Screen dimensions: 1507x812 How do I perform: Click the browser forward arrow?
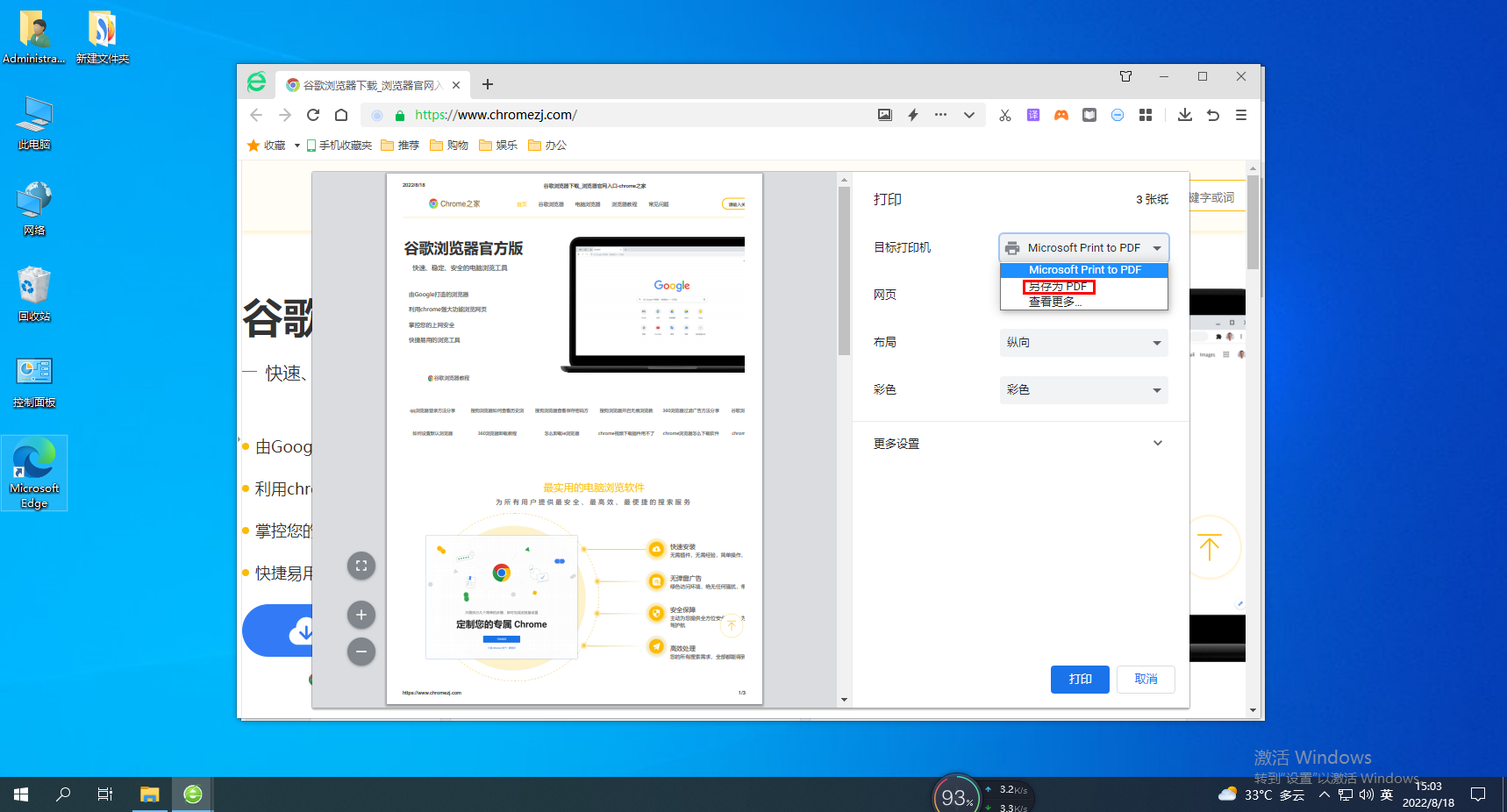(x=284, y=115)
